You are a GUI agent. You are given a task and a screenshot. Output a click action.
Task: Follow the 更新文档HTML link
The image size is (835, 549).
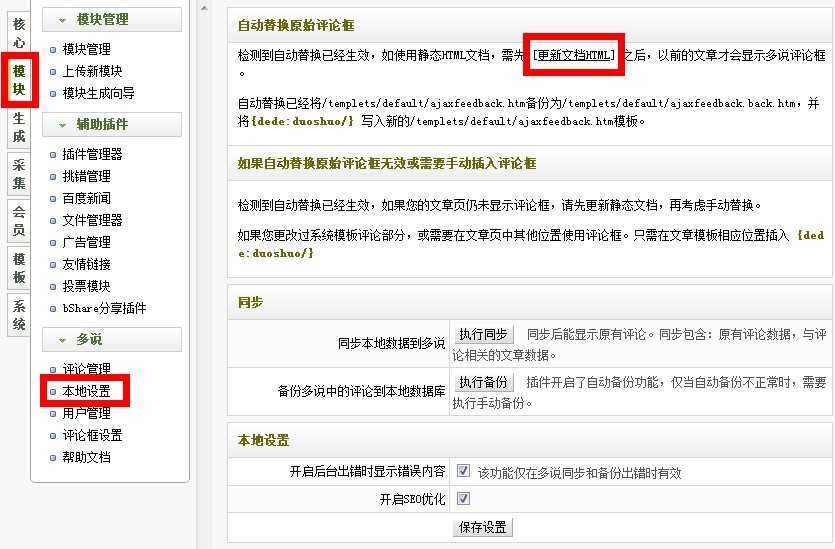coord(574,55)
